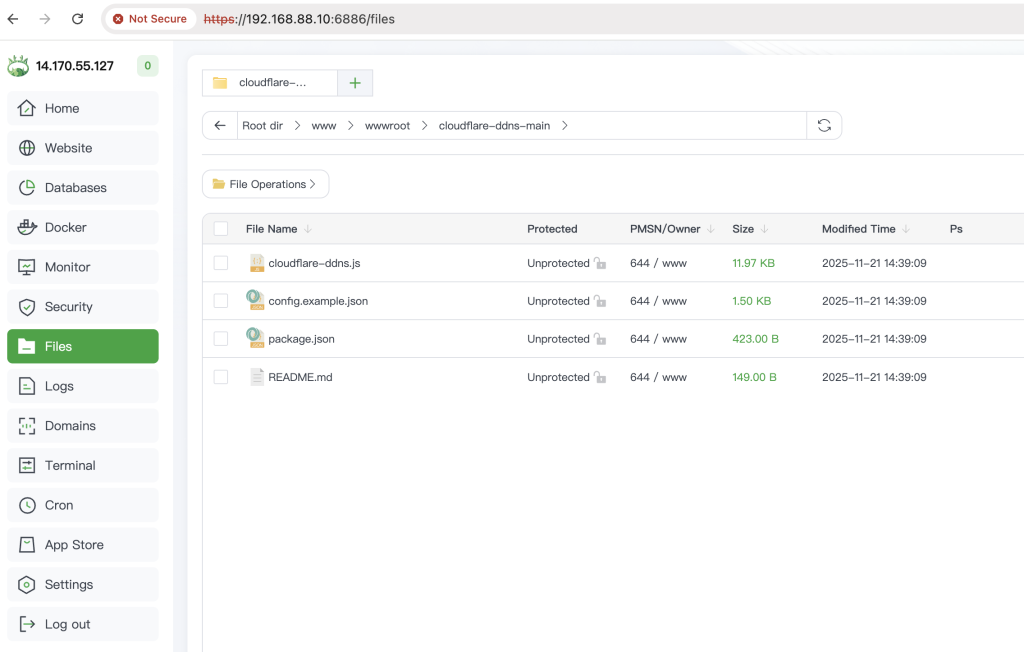
Task: Add a new file tab with plus icon
Action: pos(355,83)
